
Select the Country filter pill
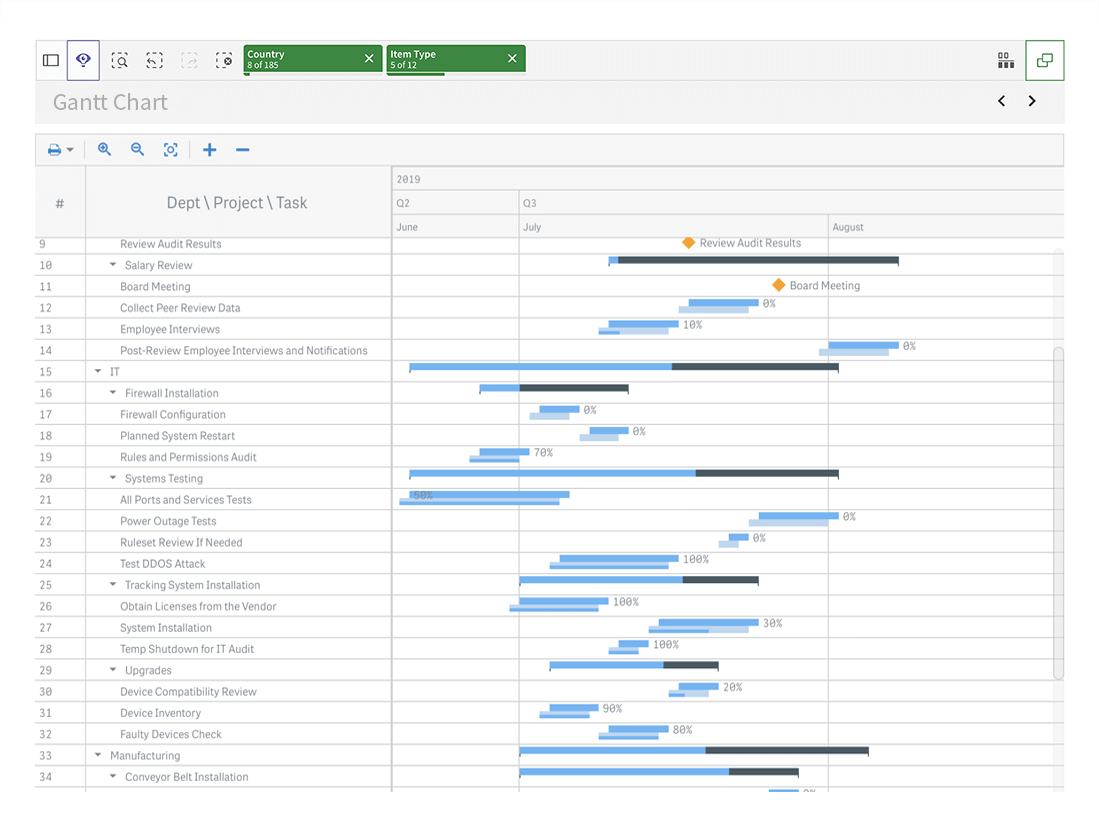(x=300, y=58)
